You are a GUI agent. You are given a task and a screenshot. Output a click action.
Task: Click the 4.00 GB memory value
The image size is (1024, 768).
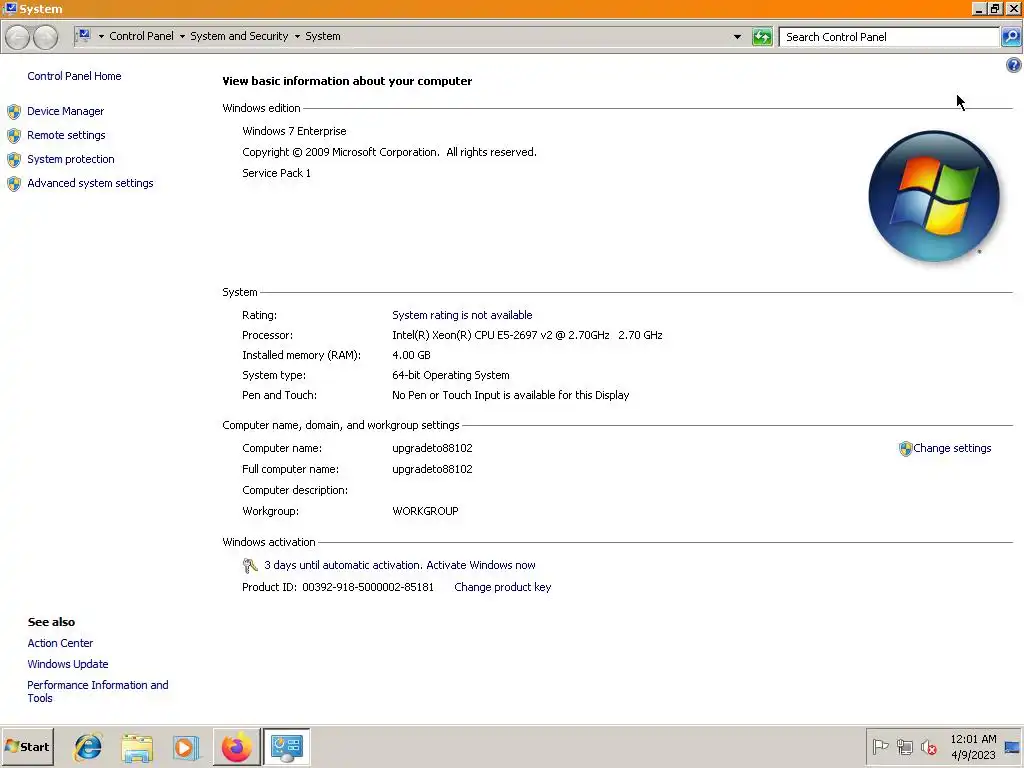pos(411,355)
